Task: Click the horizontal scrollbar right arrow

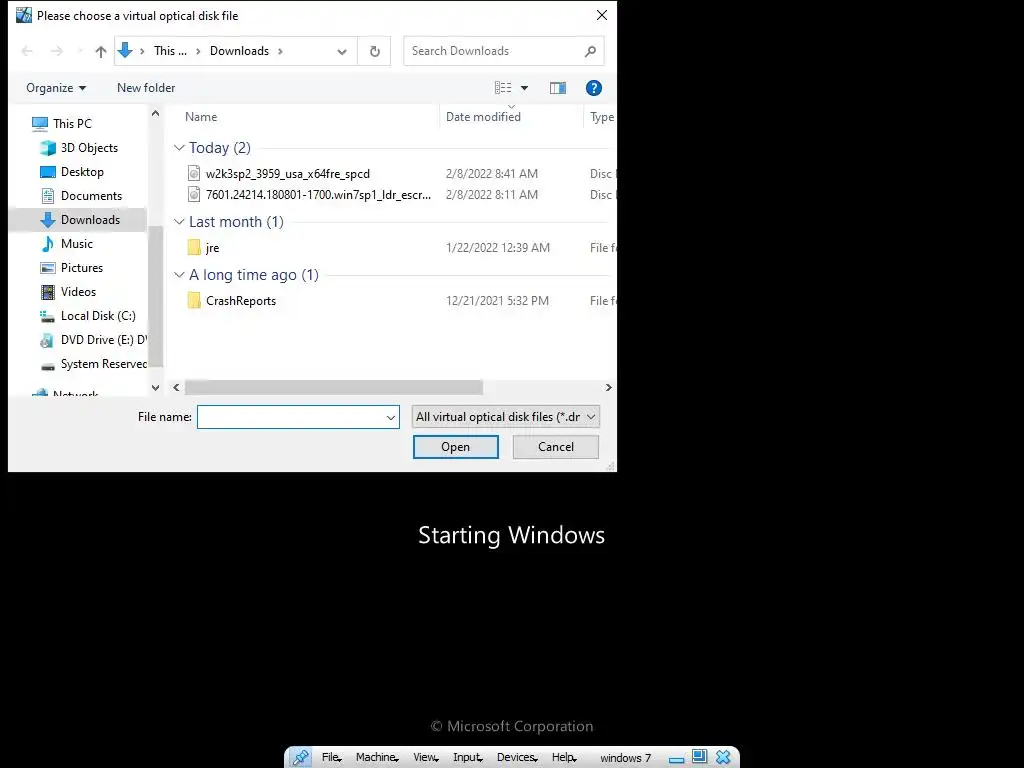Action: point(609,388)
